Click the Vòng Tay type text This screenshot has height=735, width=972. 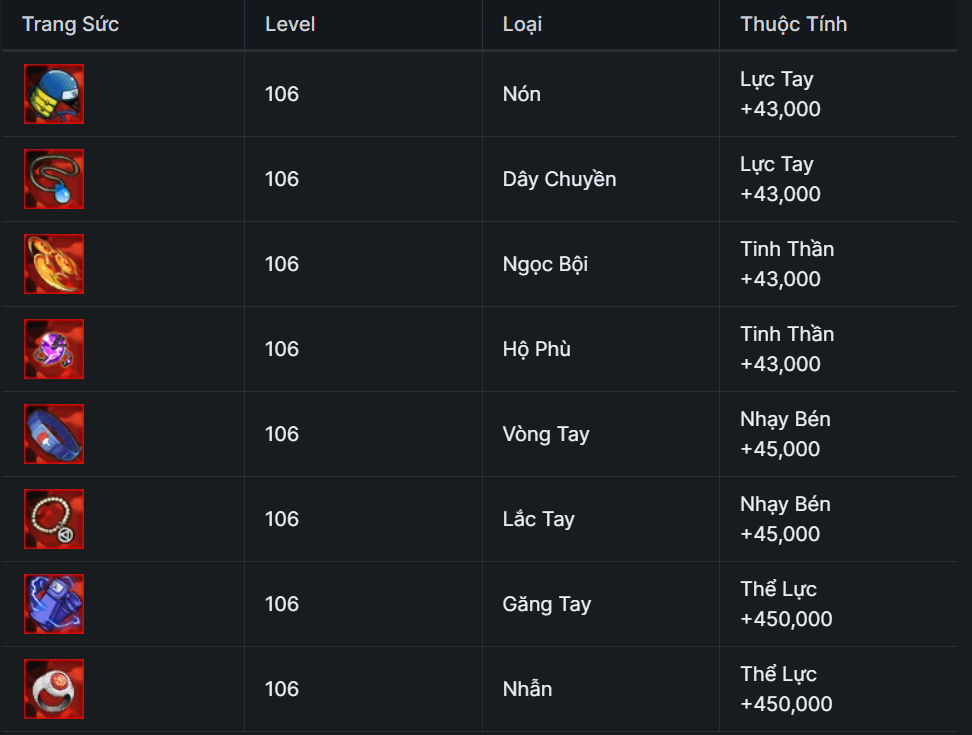point(546,434)
